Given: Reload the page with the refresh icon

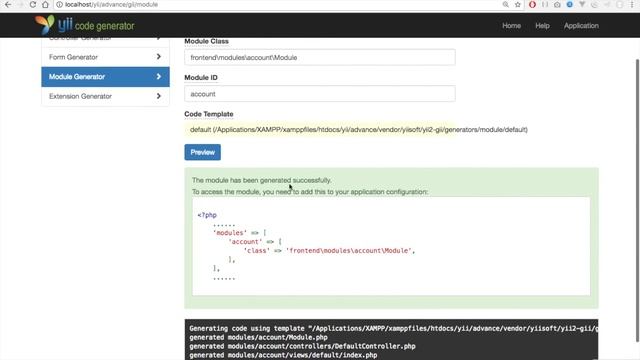Looking at the screenshot, I should pyautogui.click(x=33, y=4).
